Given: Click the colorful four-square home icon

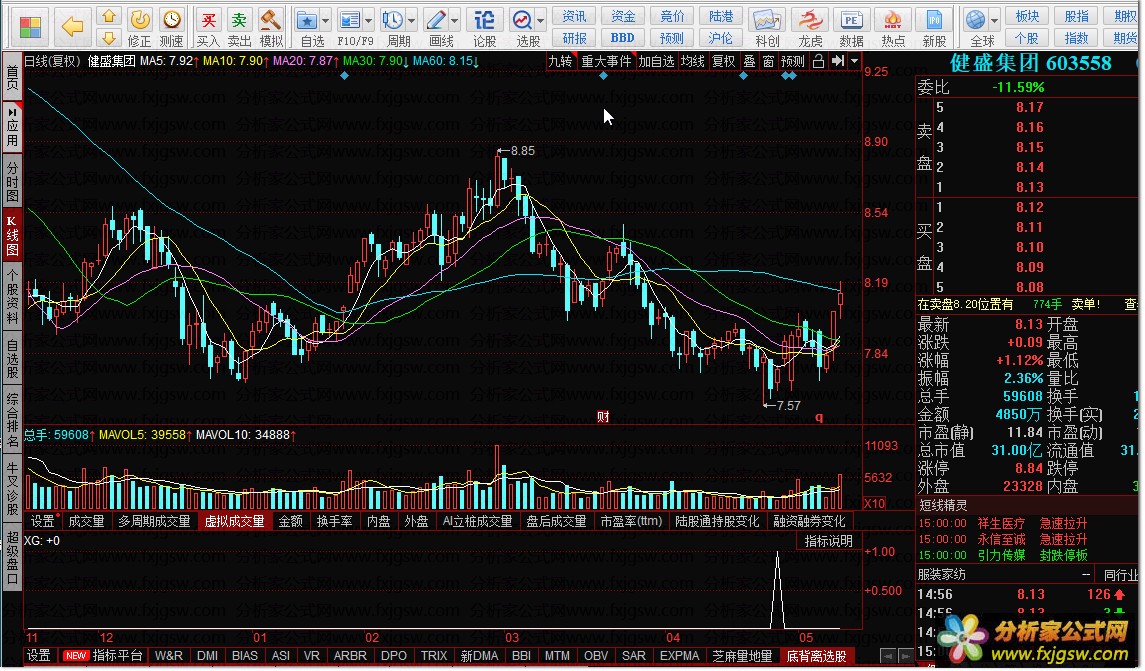Looking at the screenshot, I should (x=30, y=28).
